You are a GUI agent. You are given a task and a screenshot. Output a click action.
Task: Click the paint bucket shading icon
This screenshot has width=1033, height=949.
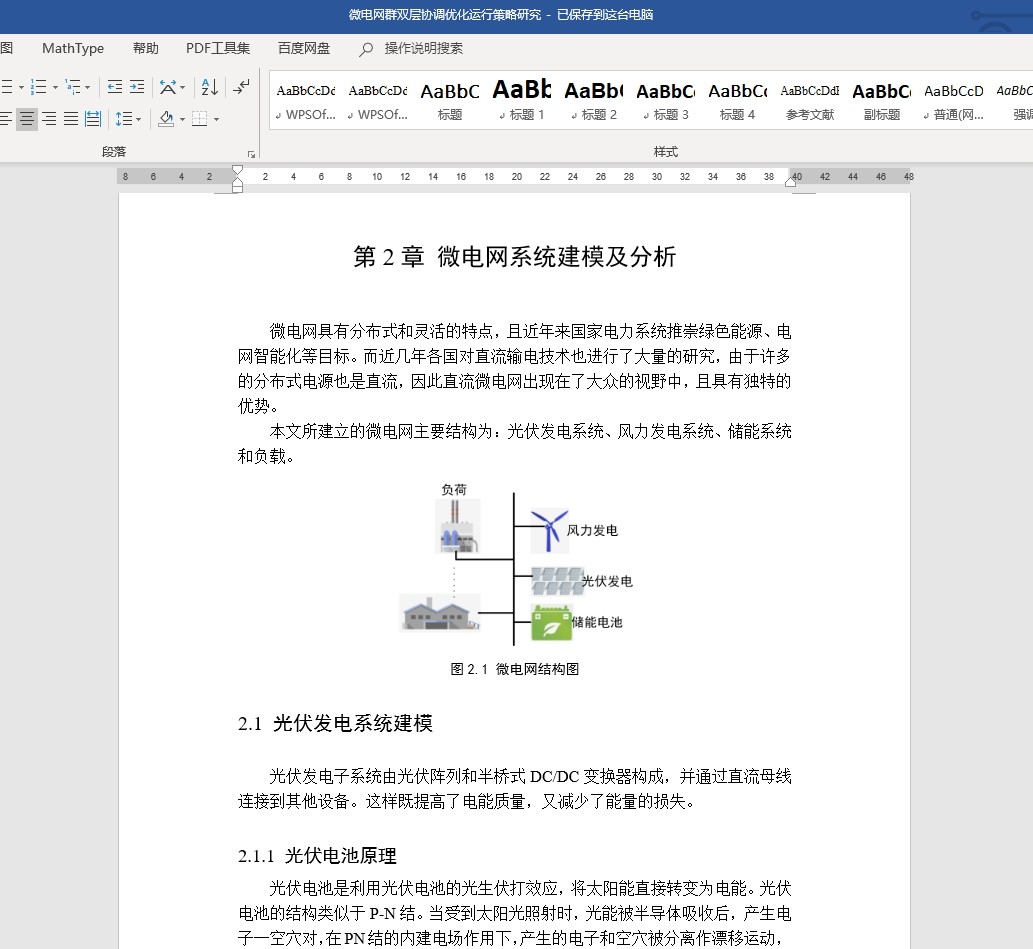166,119
